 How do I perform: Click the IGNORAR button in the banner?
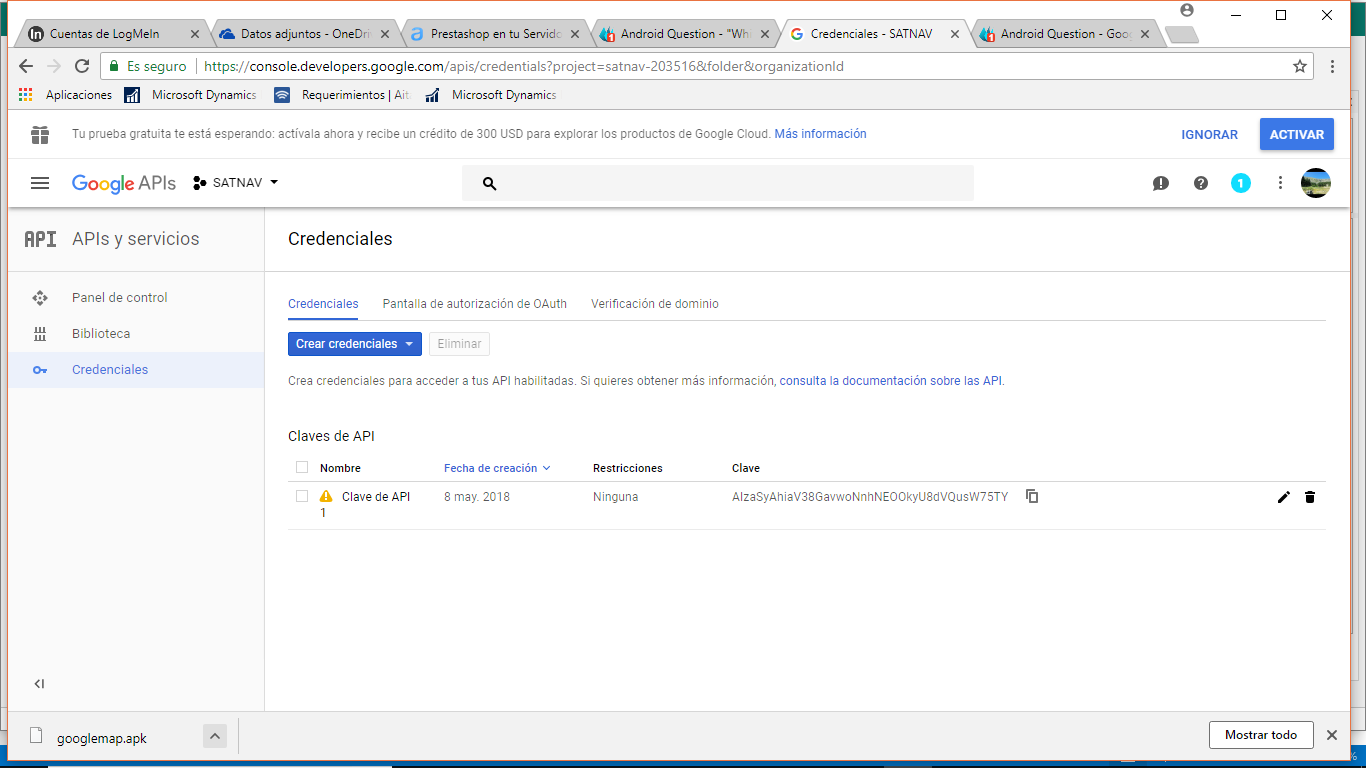click(1209, 135)
